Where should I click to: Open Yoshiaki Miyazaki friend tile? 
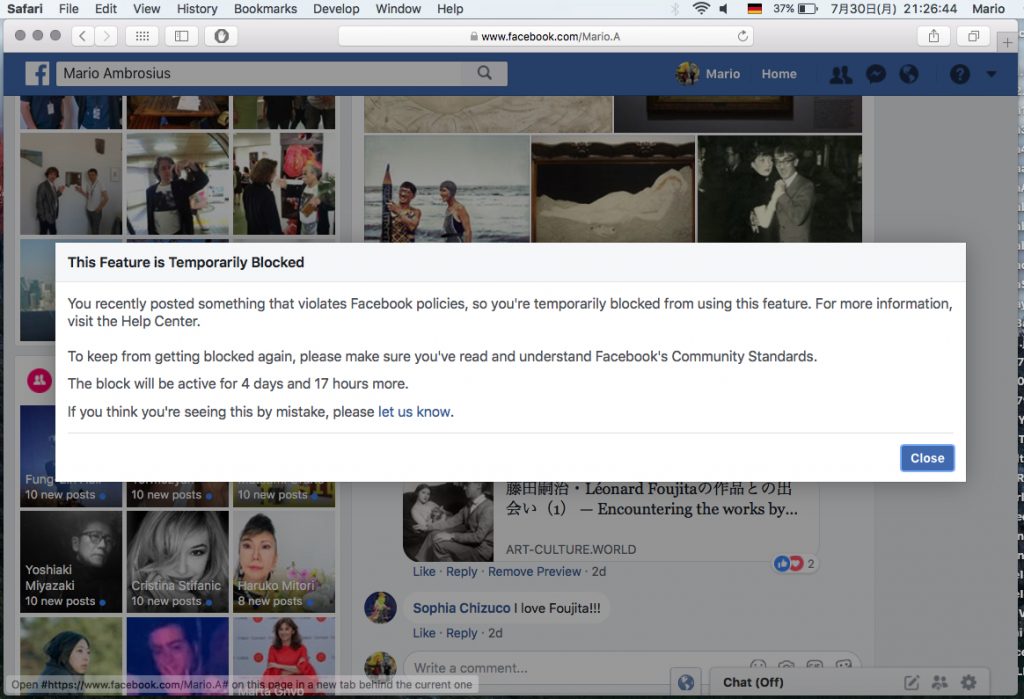click(71, 561)
